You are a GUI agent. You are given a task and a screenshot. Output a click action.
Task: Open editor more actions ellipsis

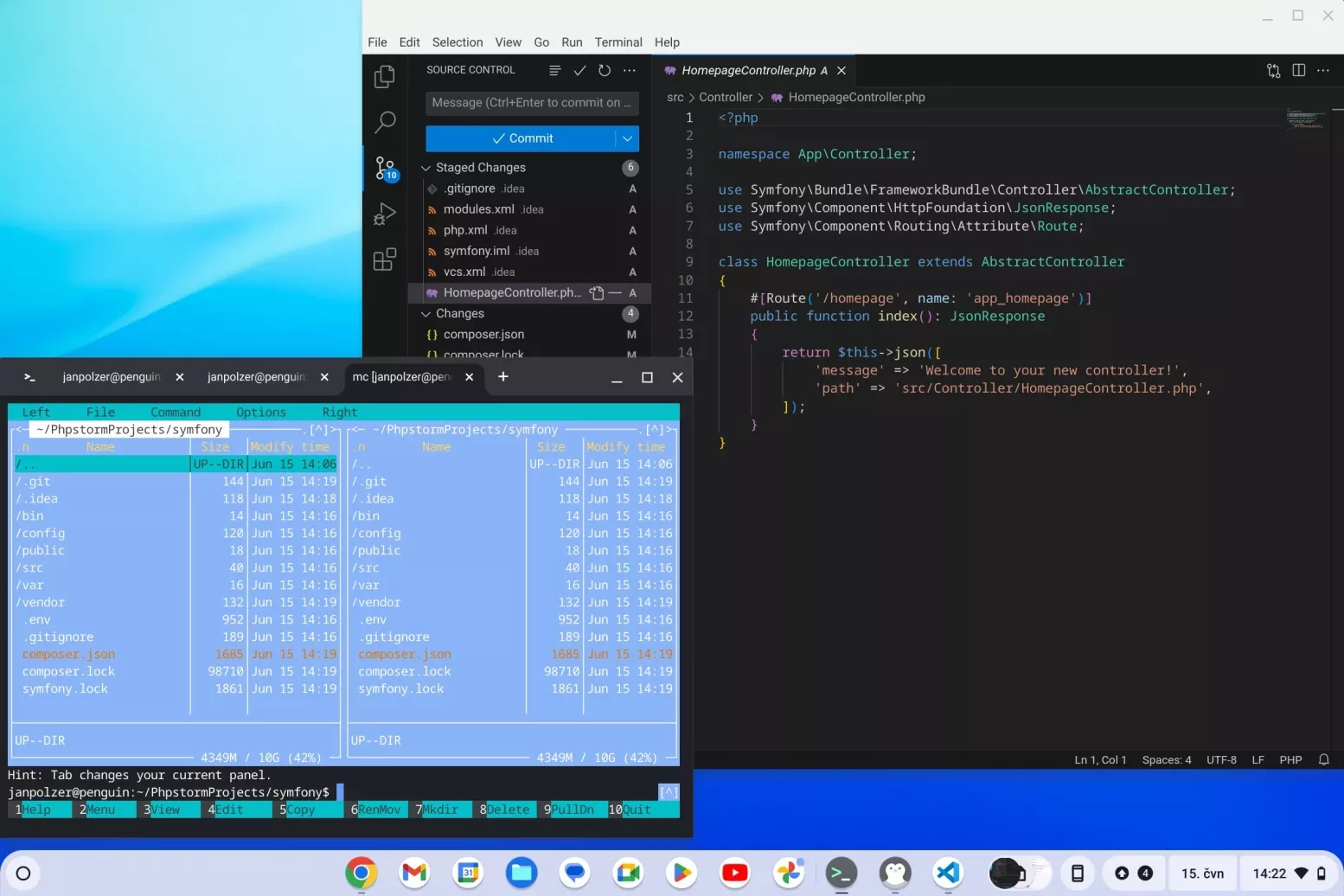tap(1323, 71)
